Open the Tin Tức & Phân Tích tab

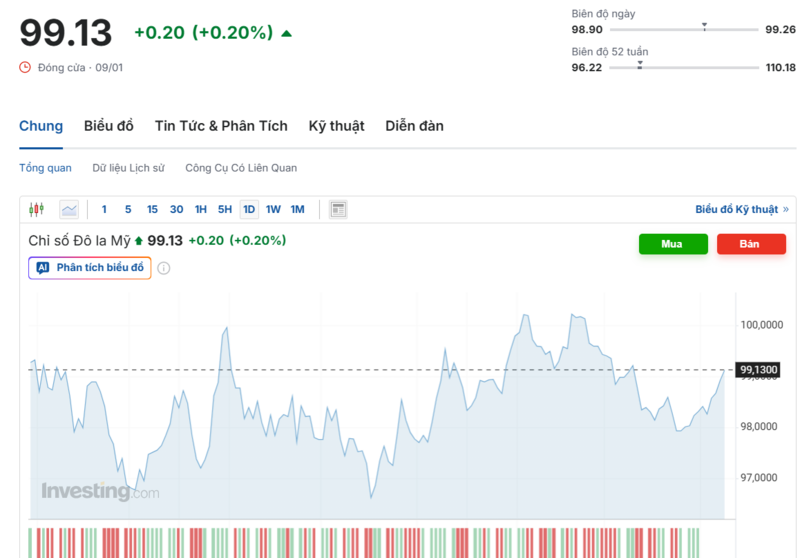tap(221, 126)
